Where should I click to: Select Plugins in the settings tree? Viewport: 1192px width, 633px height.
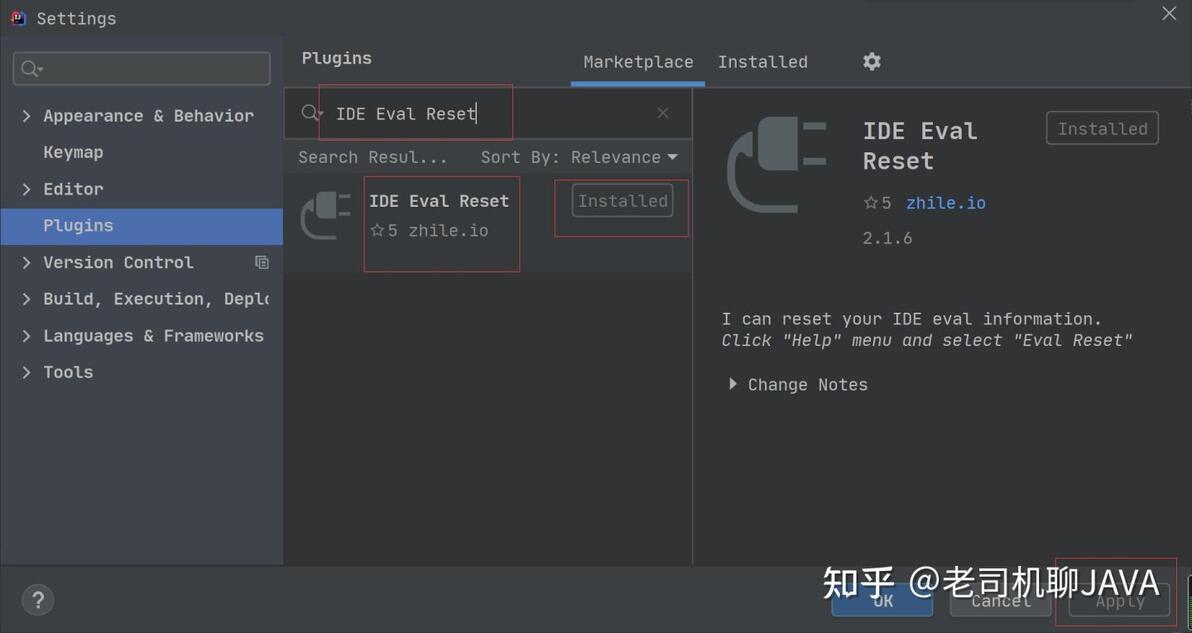pyautogui.click(x=141, y=226)
